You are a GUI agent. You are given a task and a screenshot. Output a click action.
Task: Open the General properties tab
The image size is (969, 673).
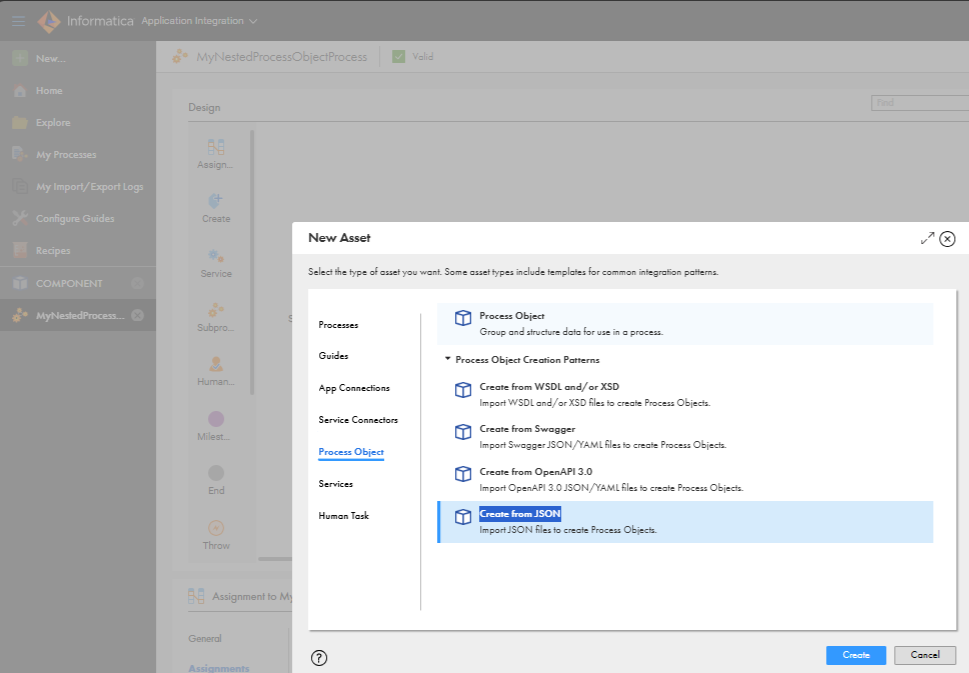[205, 638]
